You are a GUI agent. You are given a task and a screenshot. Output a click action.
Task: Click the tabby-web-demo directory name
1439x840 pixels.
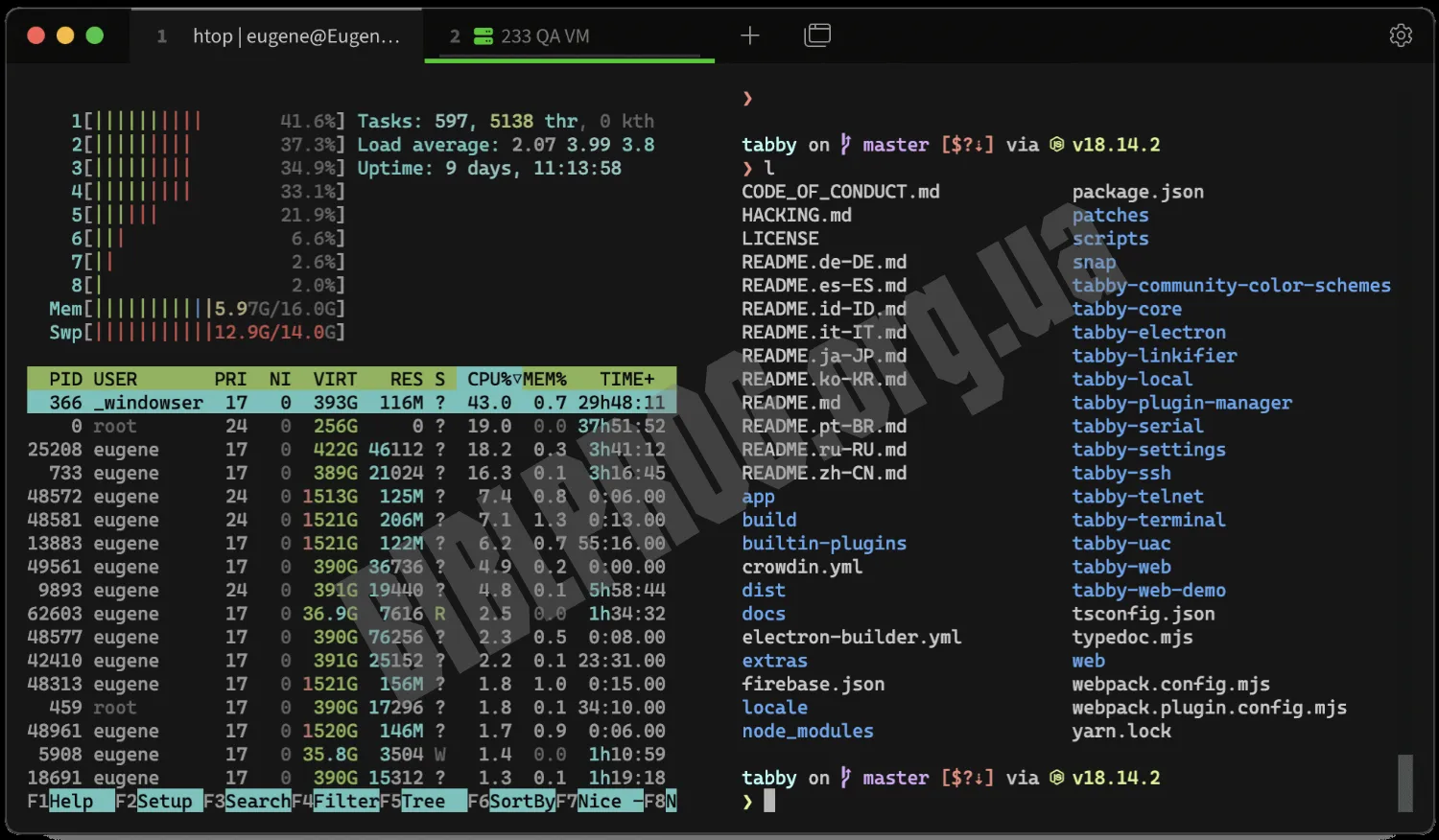pos(1149,591)
